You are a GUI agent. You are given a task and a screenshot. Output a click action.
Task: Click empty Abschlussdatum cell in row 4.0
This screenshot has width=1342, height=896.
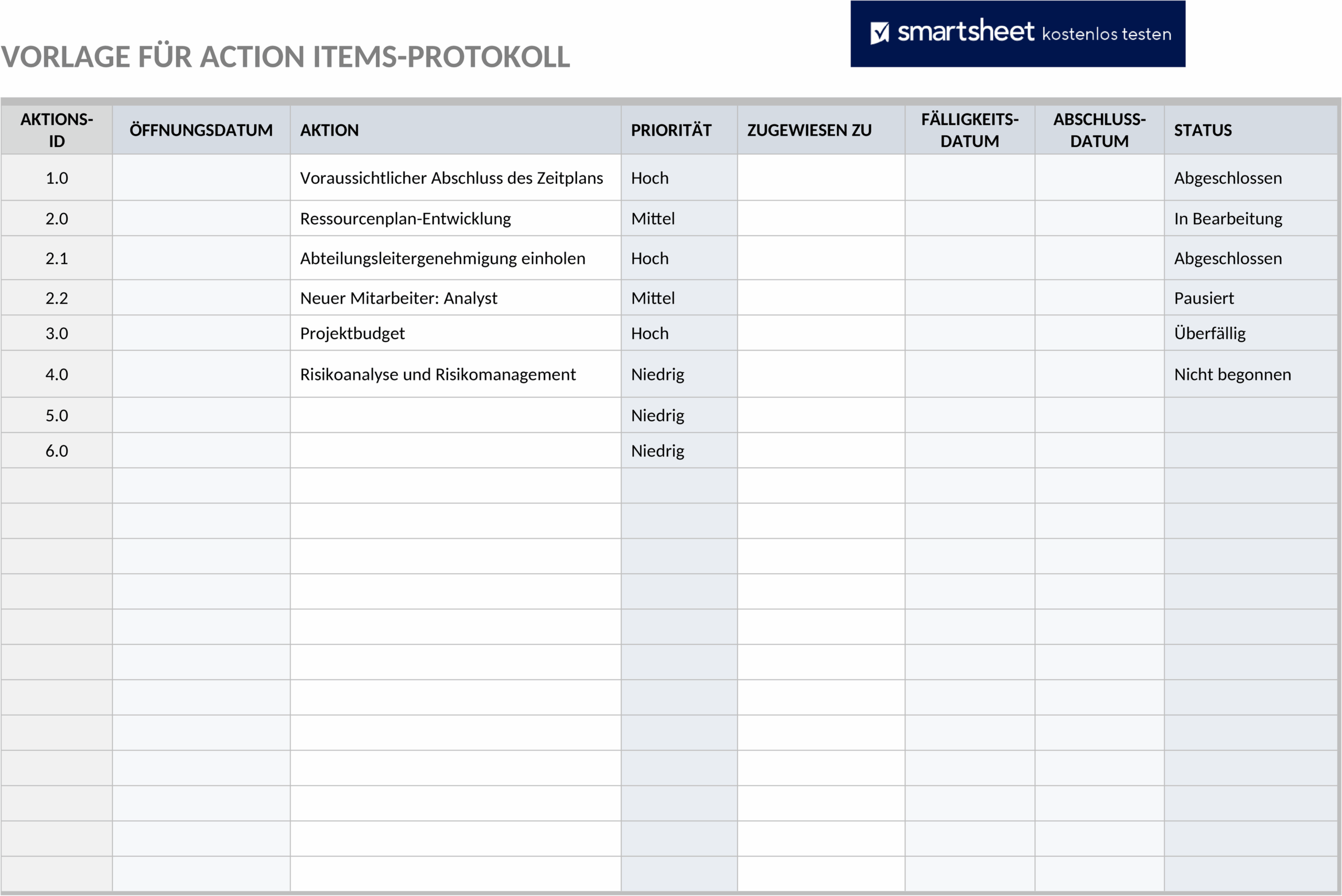click(1100, 374)
